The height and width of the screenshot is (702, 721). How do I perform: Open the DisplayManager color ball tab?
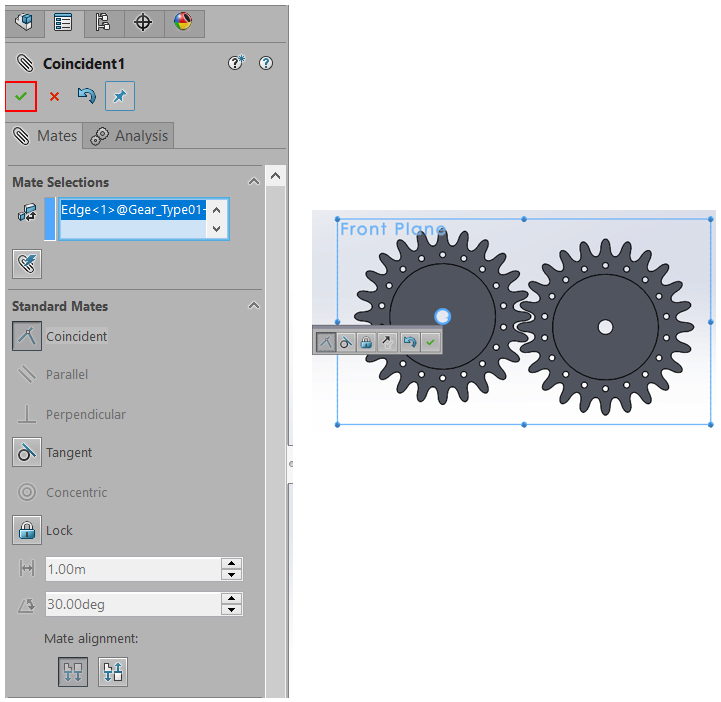click(183, 22)
